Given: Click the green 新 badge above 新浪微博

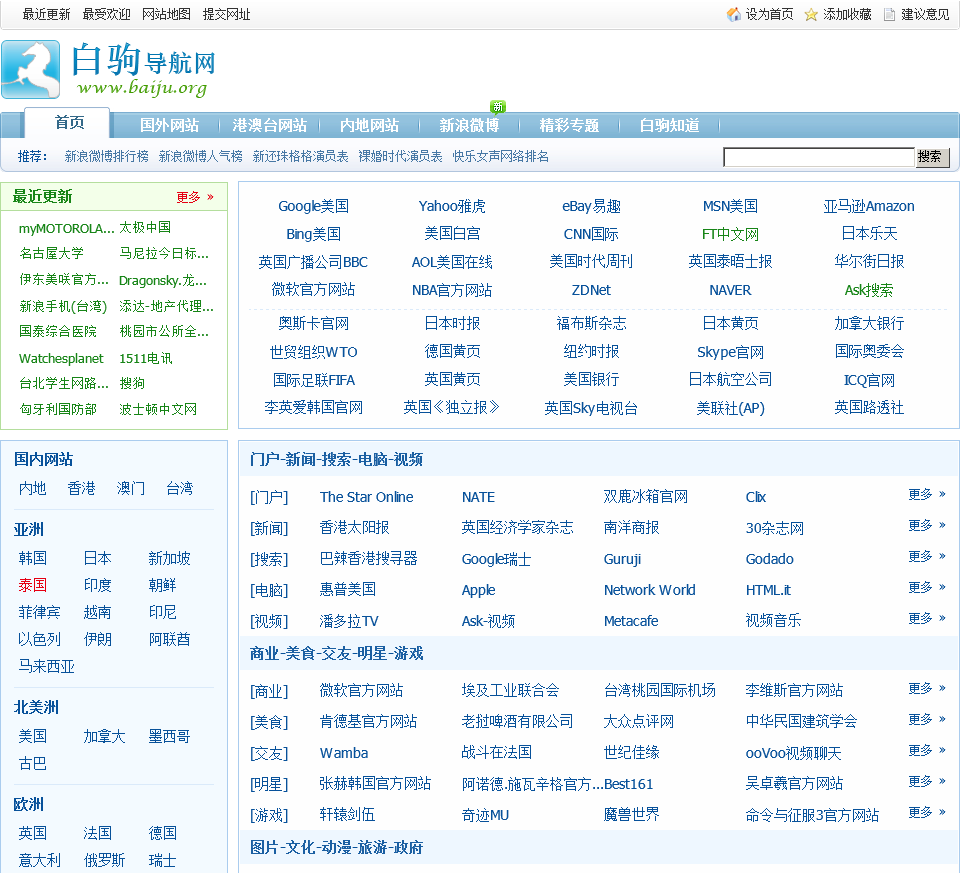Looking at the screenshot, I should (497, 107).
